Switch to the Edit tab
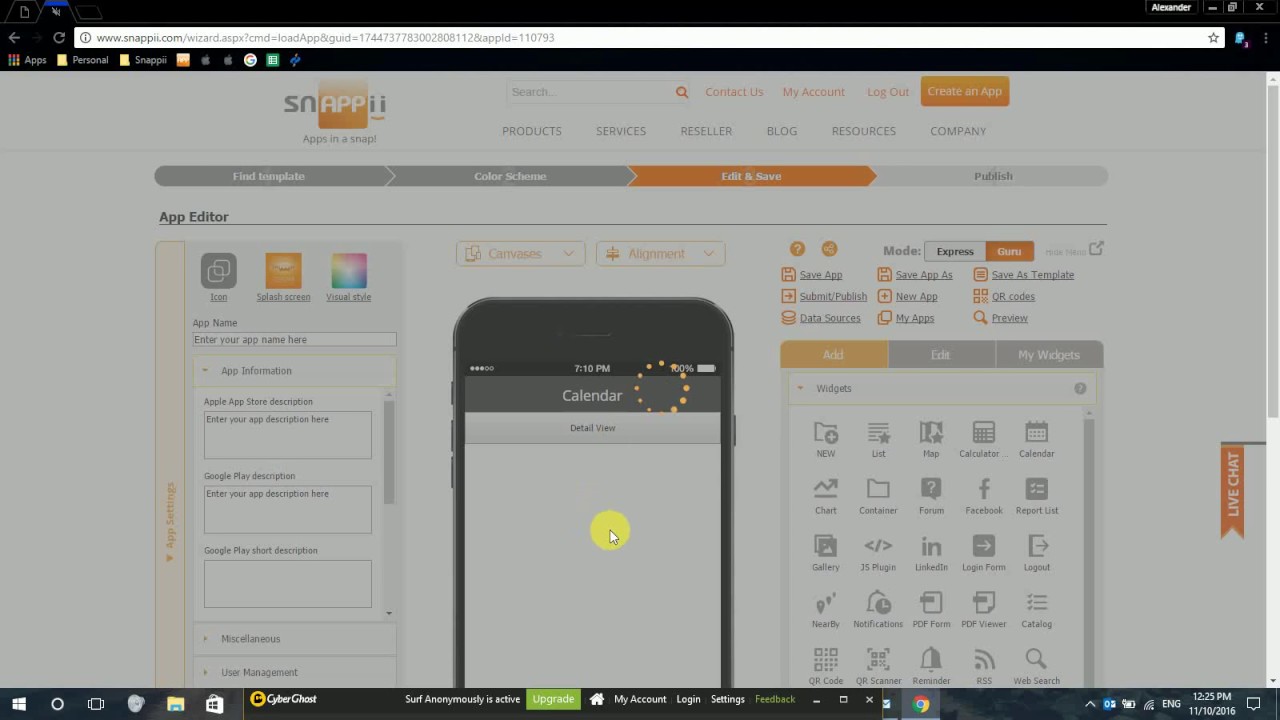Screen dimensions: 1280x720 coord(941,355)
